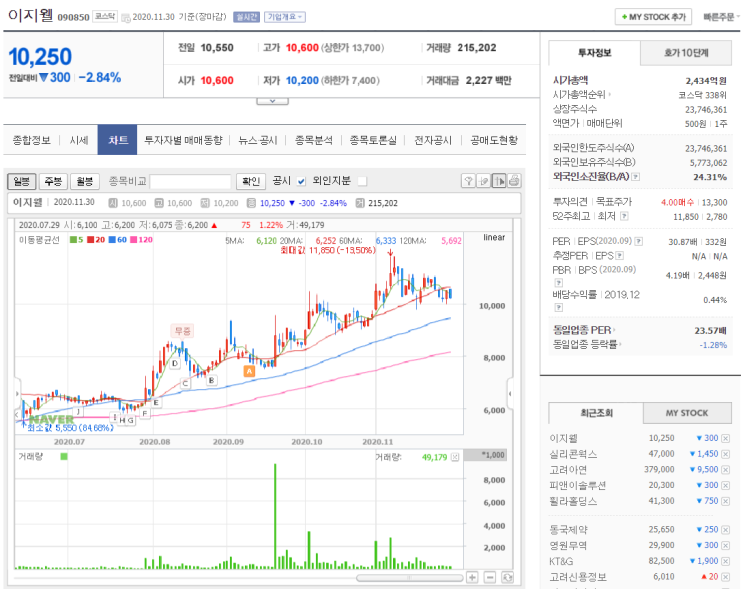Open 투자자별 매매동향 tab
Screen dimensions: 743x589
[183, 140]
